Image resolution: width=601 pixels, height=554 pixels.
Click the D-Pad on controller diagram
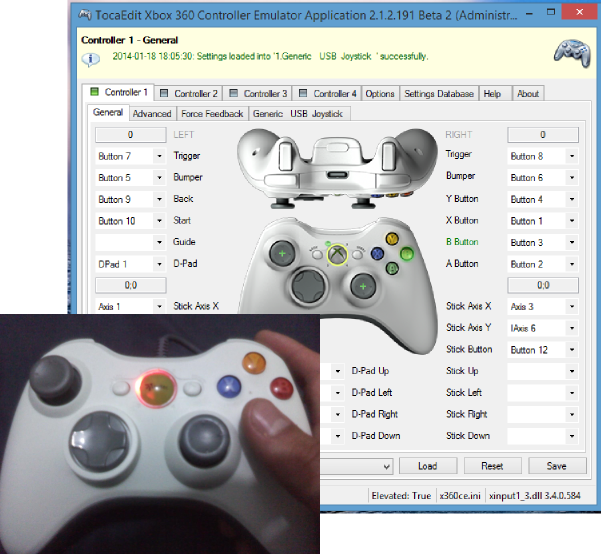(x=309, y=286)
